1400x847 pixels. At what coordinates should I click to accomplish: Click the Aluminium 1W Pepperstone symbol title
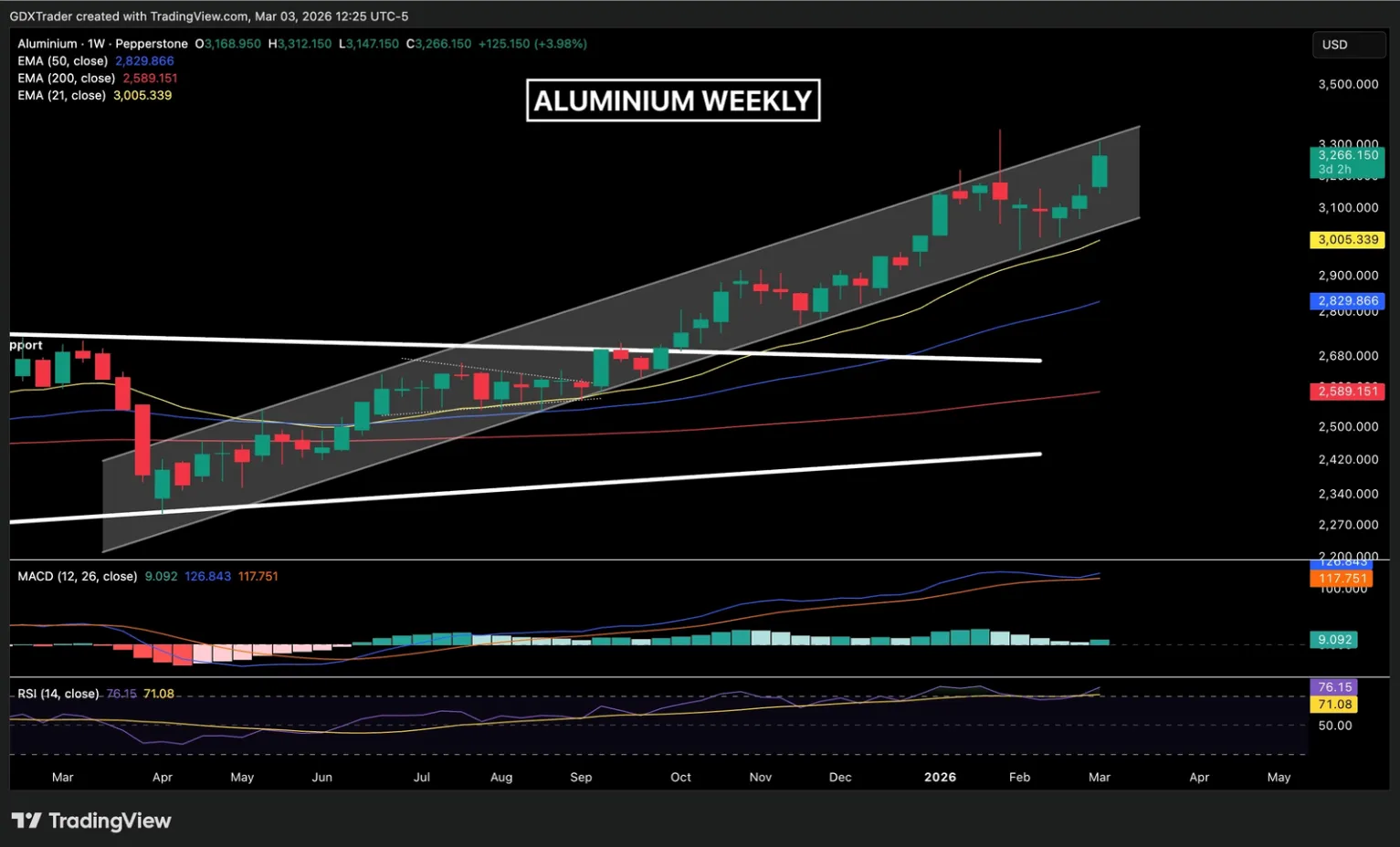[x=102, y=44]
